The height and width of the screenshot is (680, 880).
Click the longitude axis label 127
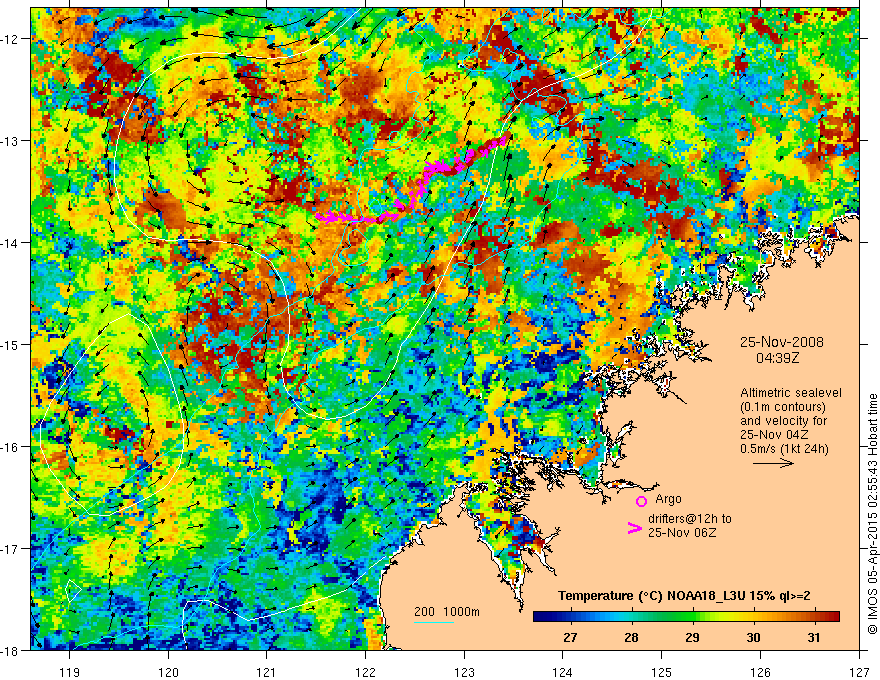click(859, 672)
